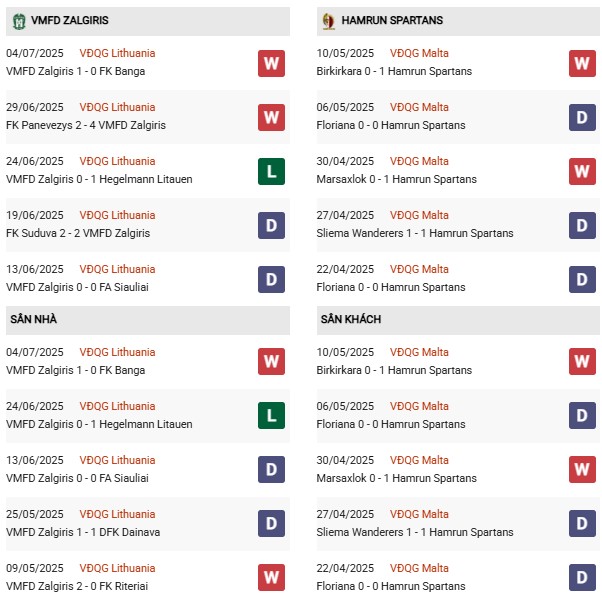Click VMFD Zalgiris 1 - 1 DFK Dainava result
The width and height of the screenshot is (602, 599).
point(83,533)
